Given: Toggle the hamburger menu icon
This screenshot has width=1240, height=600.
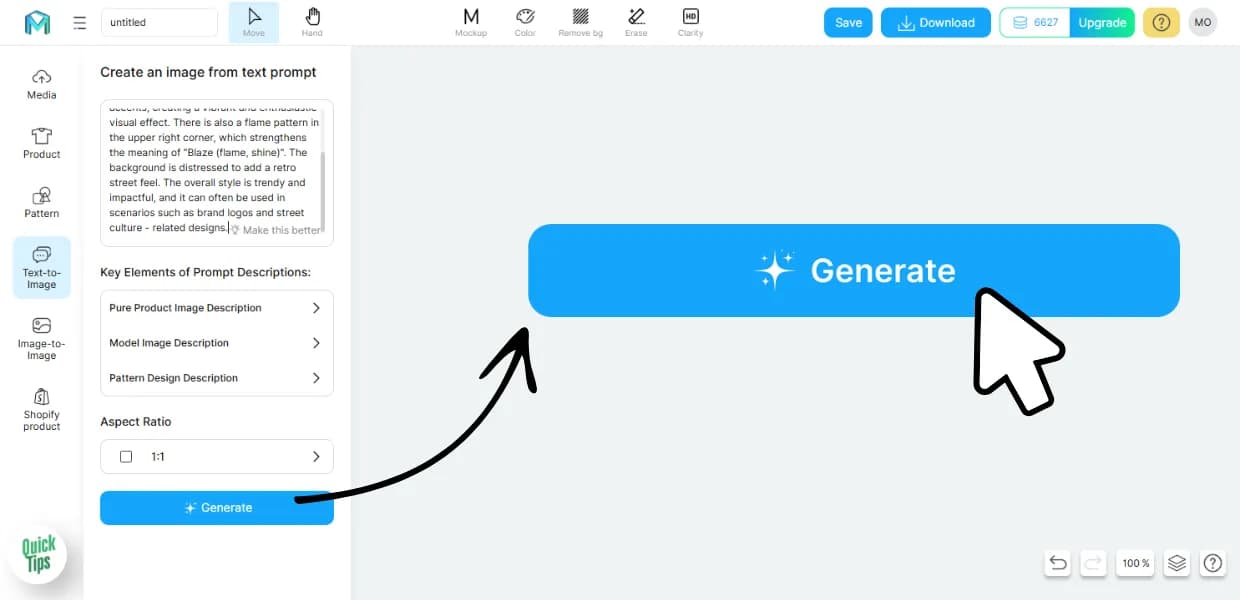Looking at the screenshot, I should [80, 23].
